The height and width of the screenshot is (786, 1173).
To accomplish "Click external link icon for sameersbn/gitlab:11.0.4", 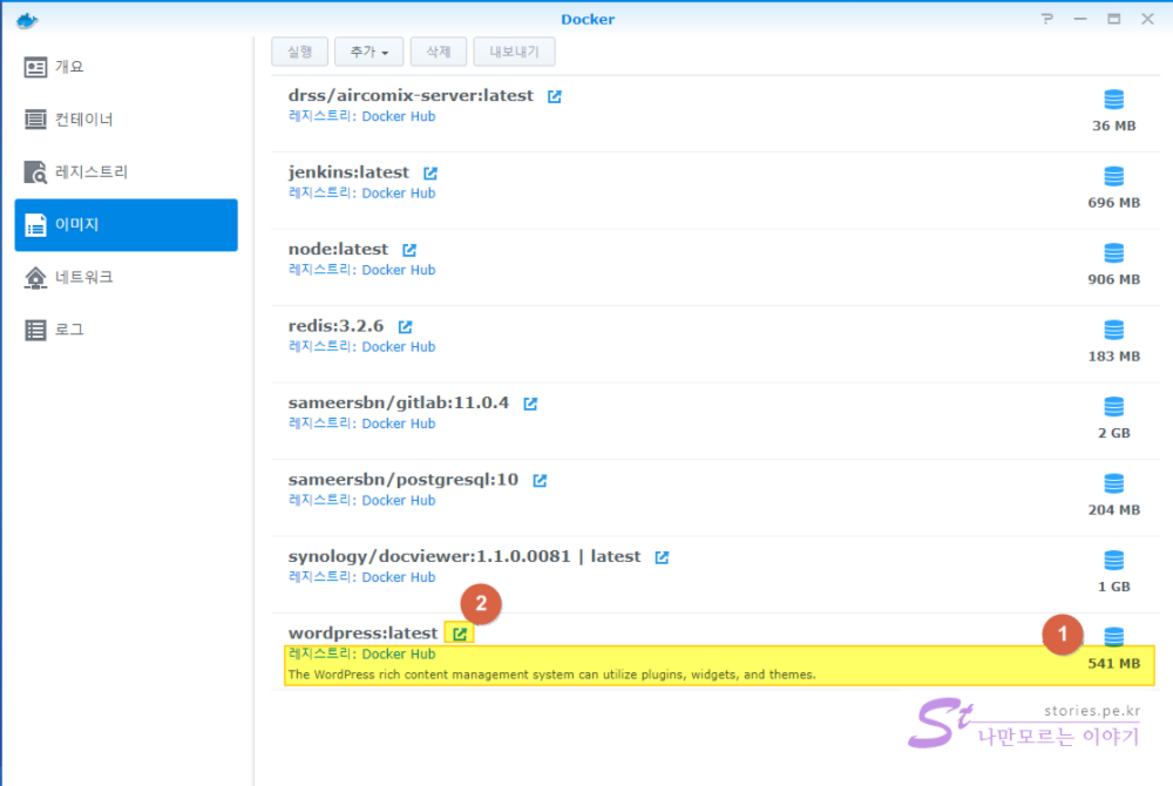I will pos(530,404).
